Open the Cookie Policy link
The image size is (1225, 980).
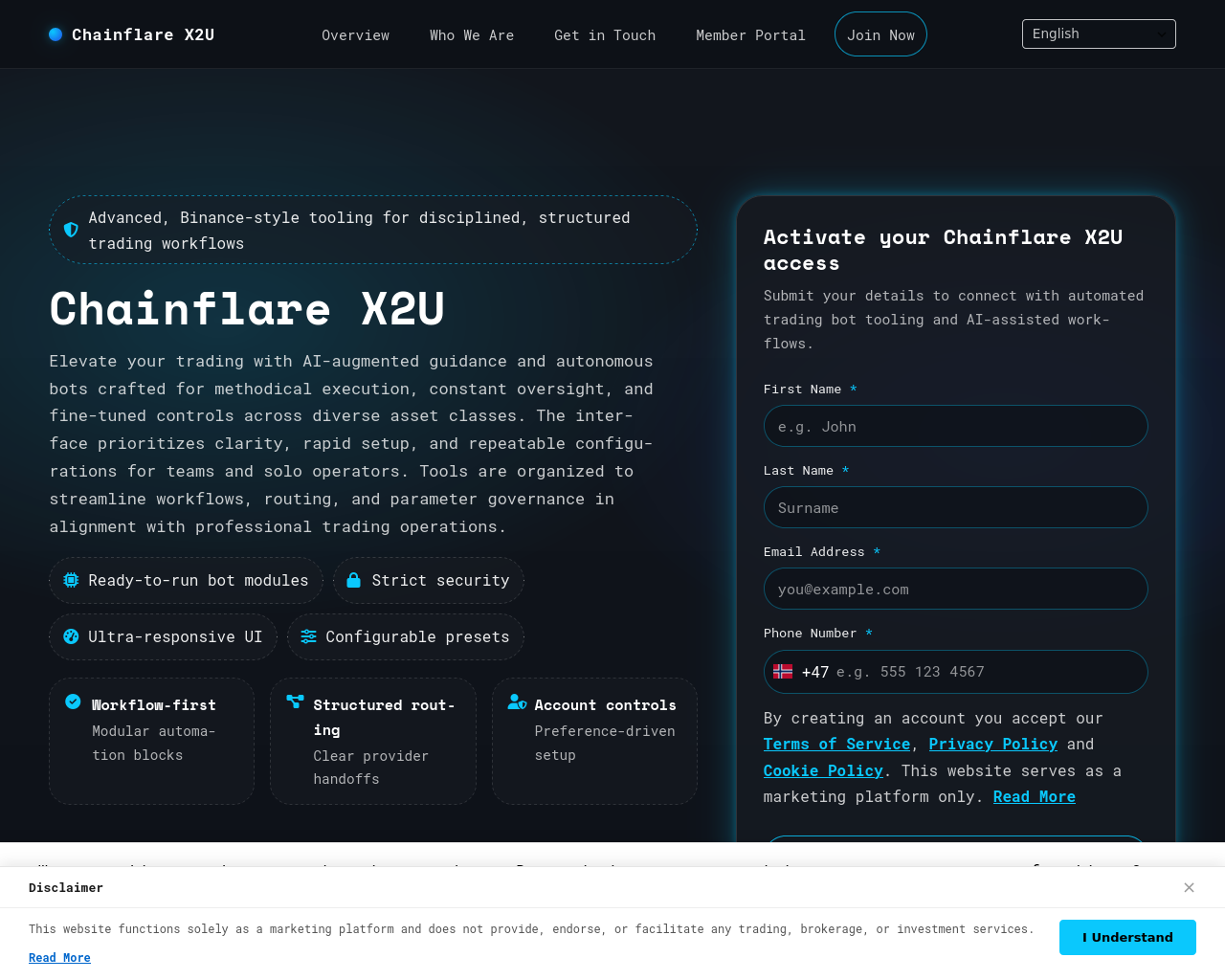click(x=823, y=770)
